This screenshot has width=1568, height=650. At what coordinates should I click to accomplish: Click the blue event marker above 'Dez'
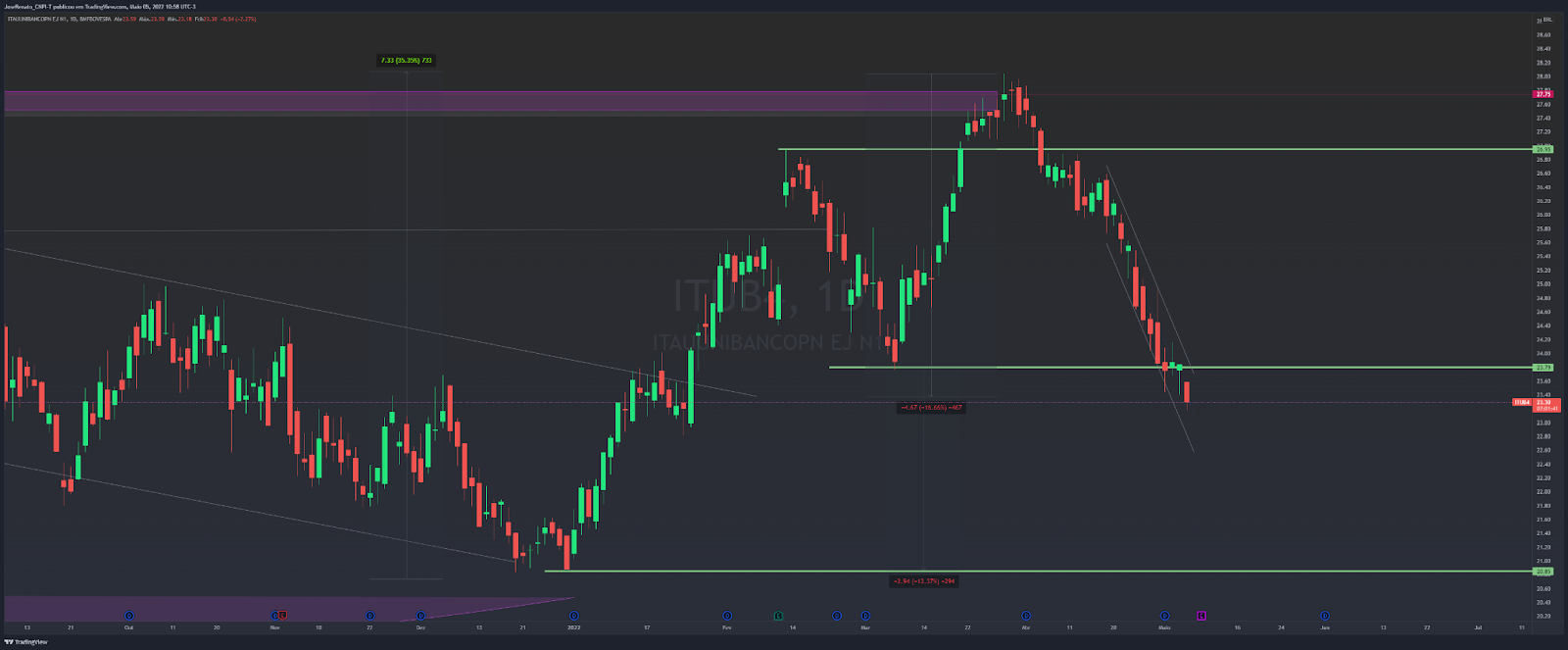coord(420,616)
